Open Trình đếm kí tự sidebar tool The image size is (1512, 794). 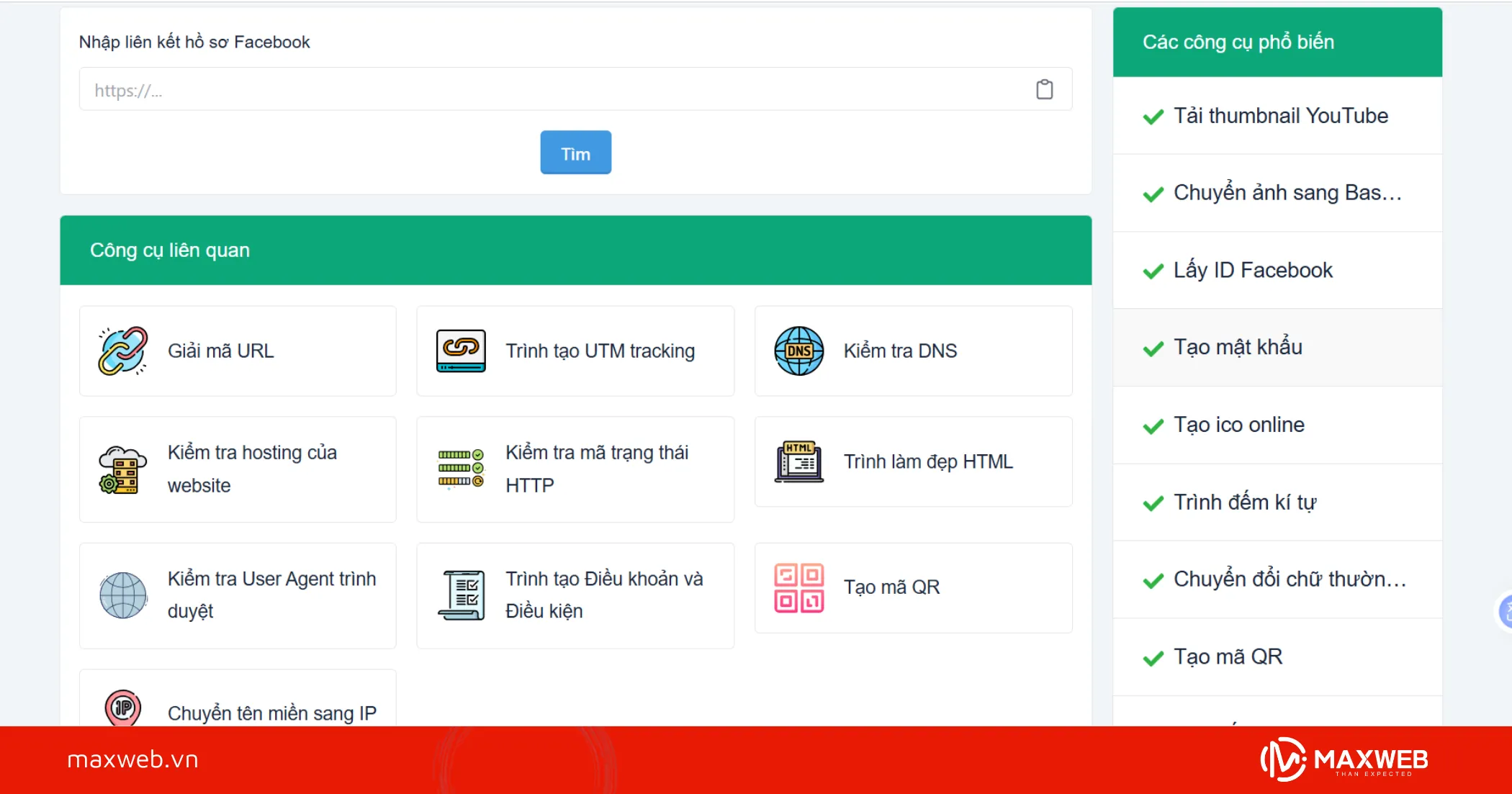click(x=1244, y=502)
